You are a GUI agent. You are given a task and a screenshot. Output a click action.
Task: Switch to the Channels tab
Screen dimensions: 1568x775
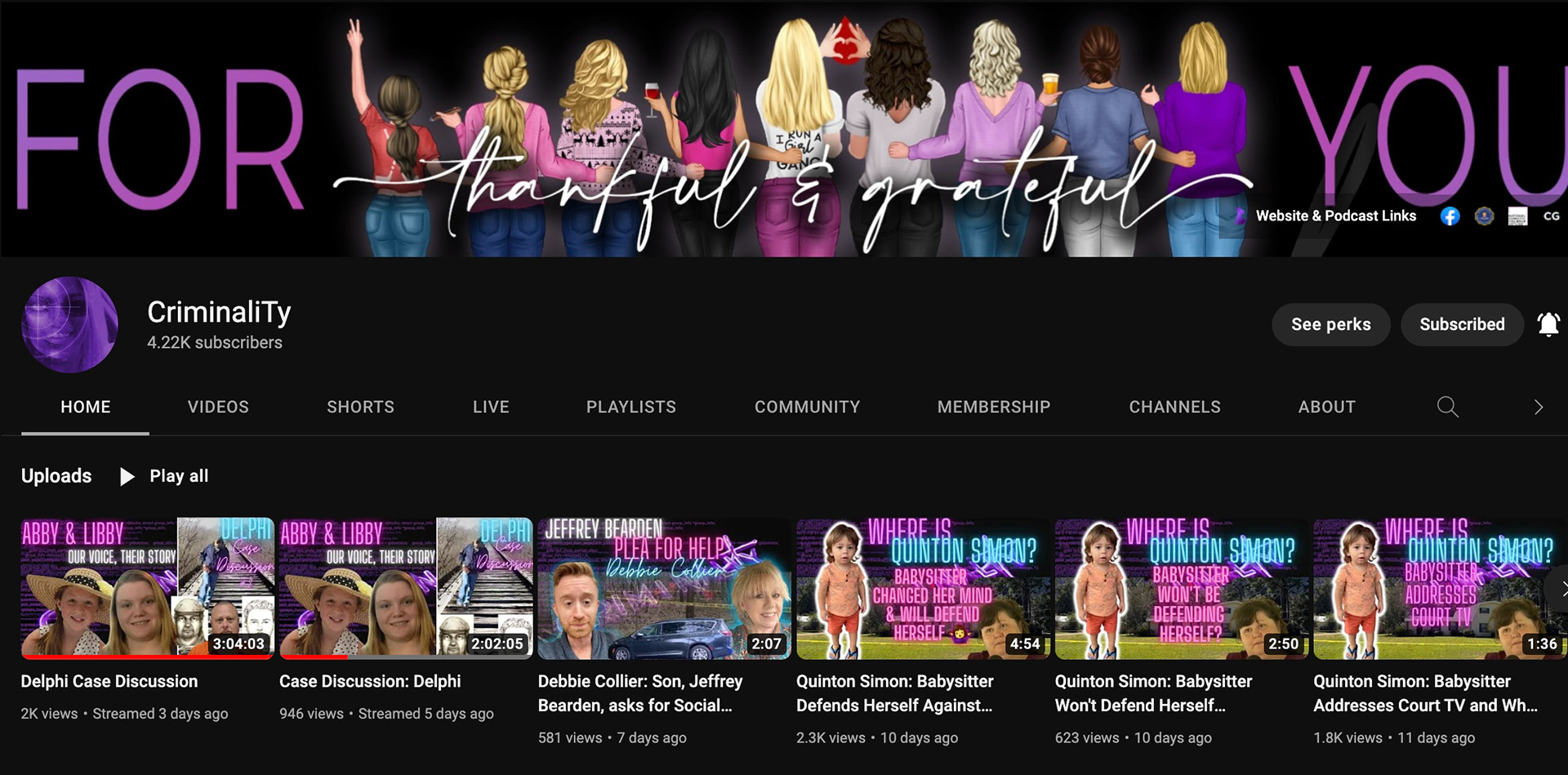point(1174,407)
